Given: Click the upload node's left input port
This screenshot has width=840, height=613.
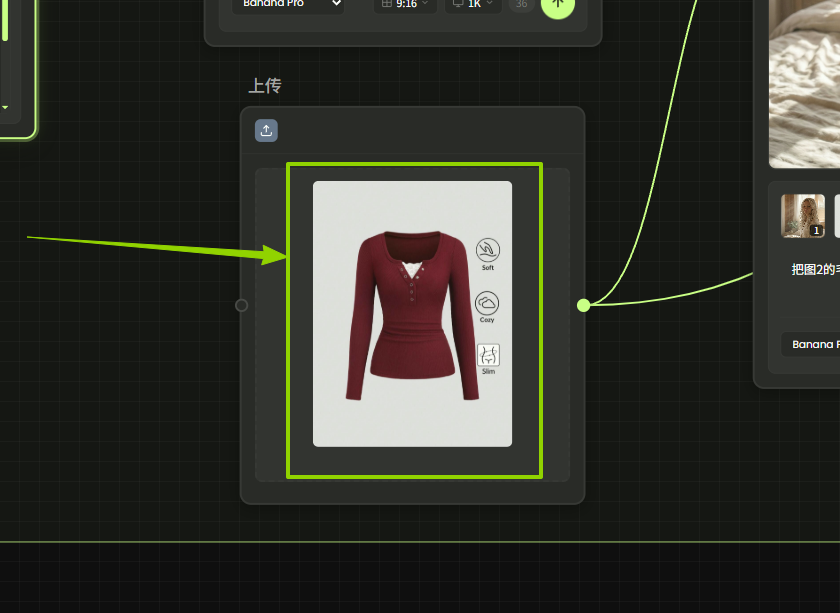Looking at the screenshot, I should 241,305.
